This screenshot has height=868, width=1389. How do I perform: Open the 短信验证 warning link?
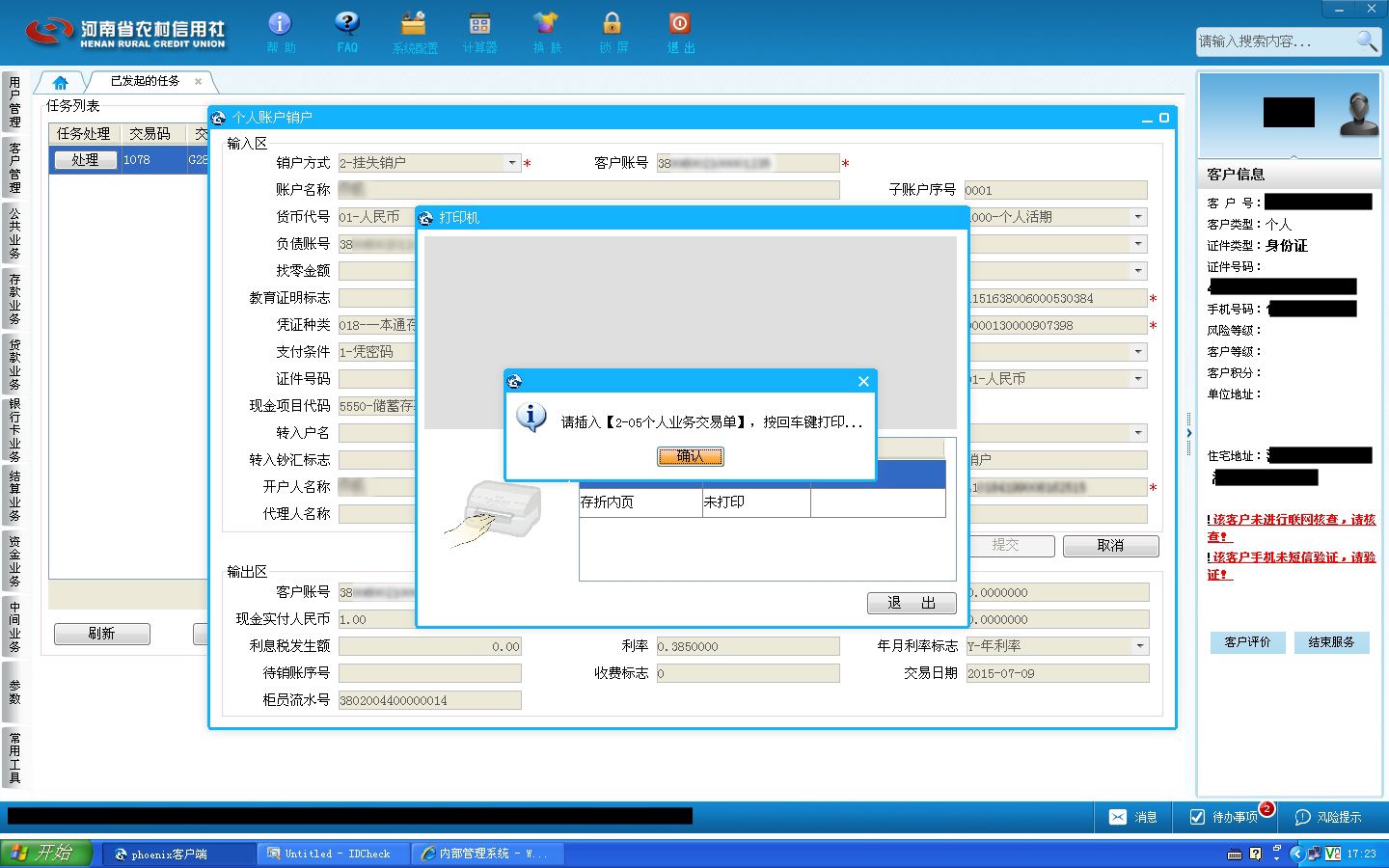[x=1292, y=565]
